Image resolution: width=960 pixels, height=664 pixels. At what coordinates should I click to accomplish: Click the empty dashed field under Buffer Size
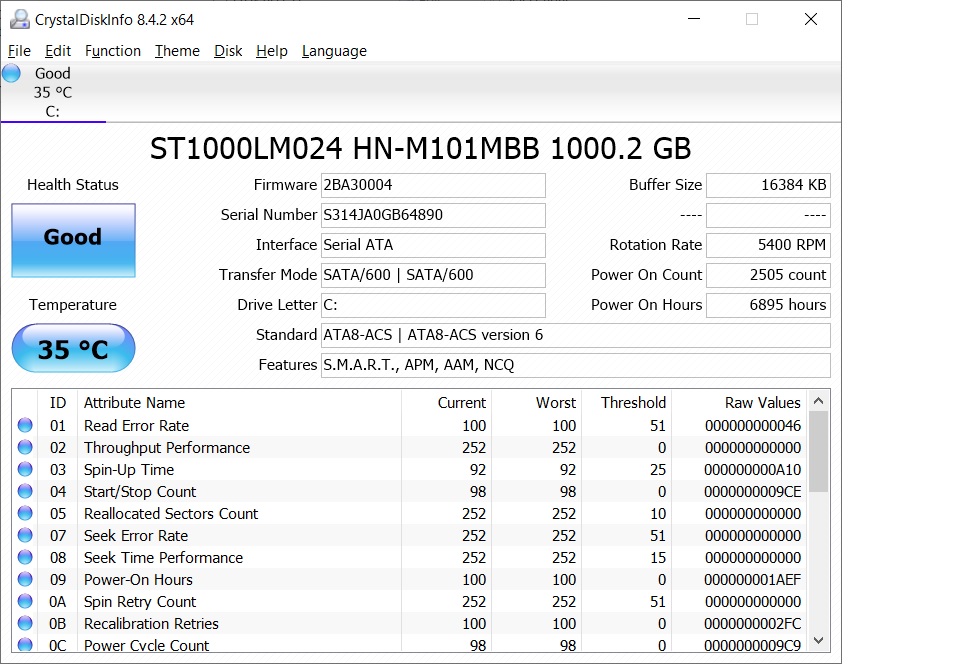(x=768, y=215)
